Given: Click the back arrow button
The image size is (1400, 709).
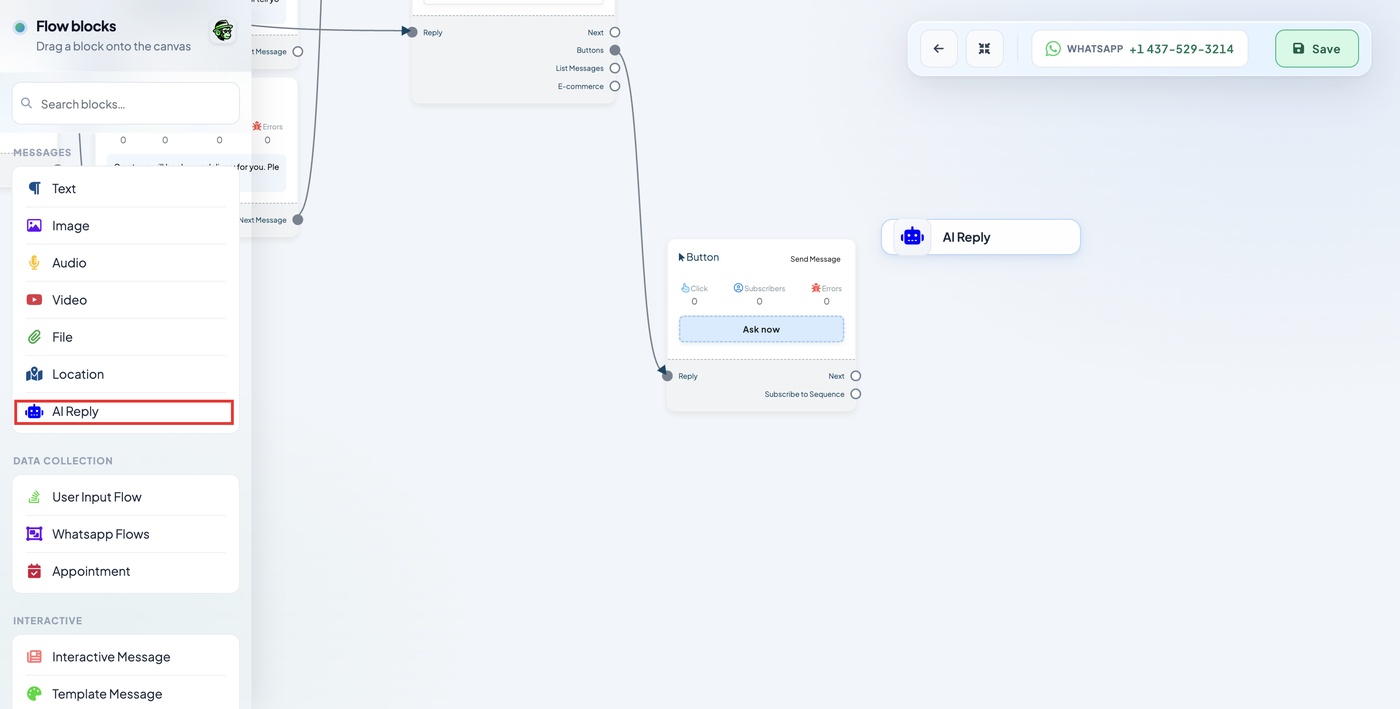Looking at the screenshot, I should [x=938, y=48].
